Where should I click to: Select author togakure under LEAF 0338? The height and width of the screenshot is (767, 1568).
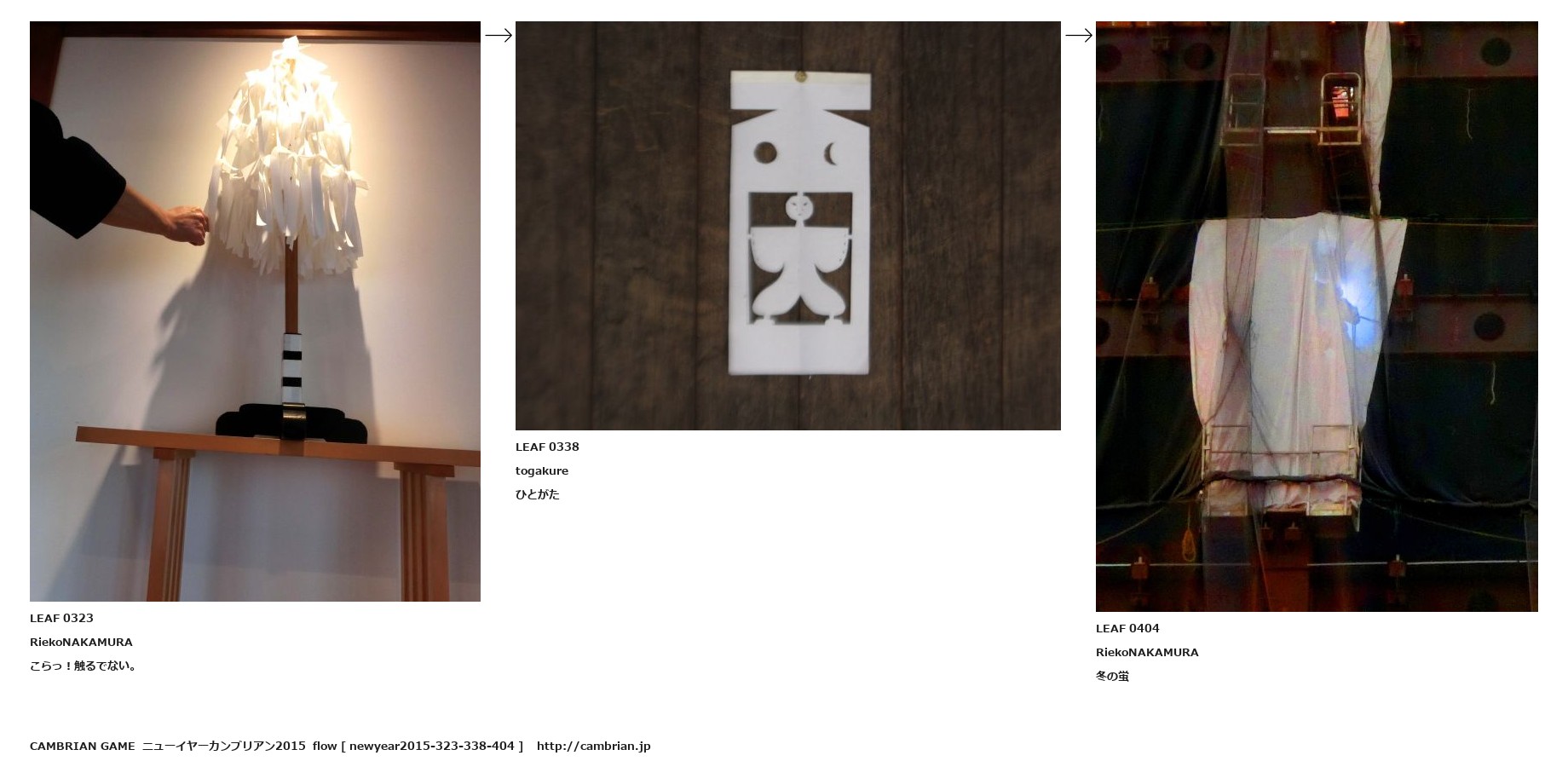click(x=542, y=470)
